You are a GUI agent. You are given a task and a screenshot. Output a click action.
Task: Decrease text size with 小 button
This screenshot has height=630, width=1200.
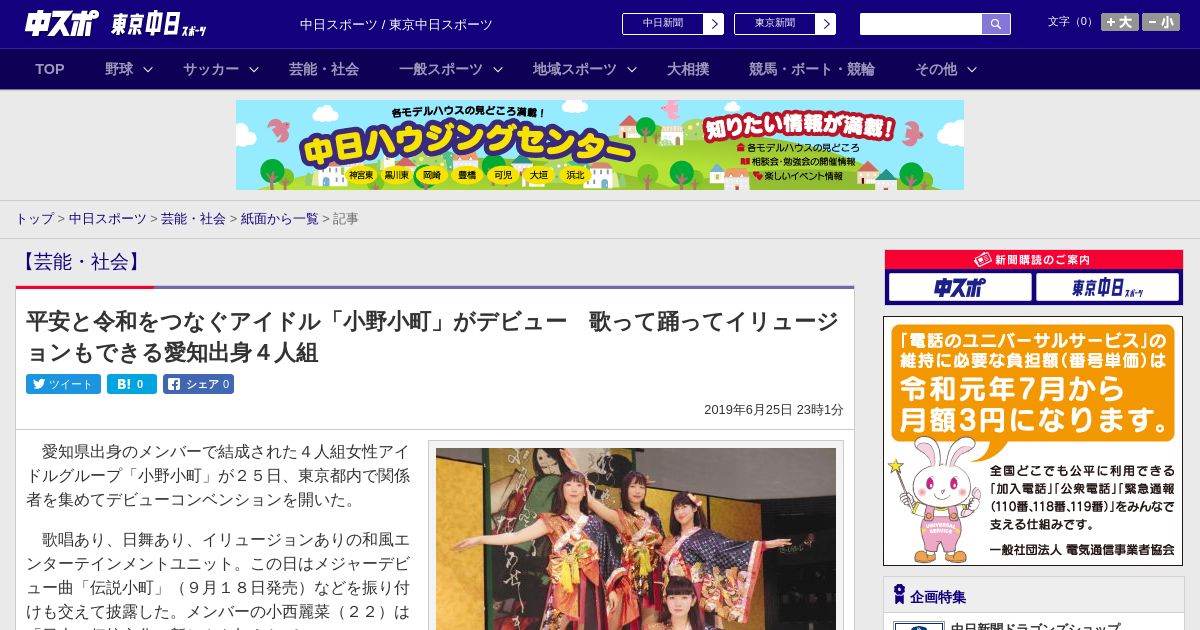[1161, 22]
